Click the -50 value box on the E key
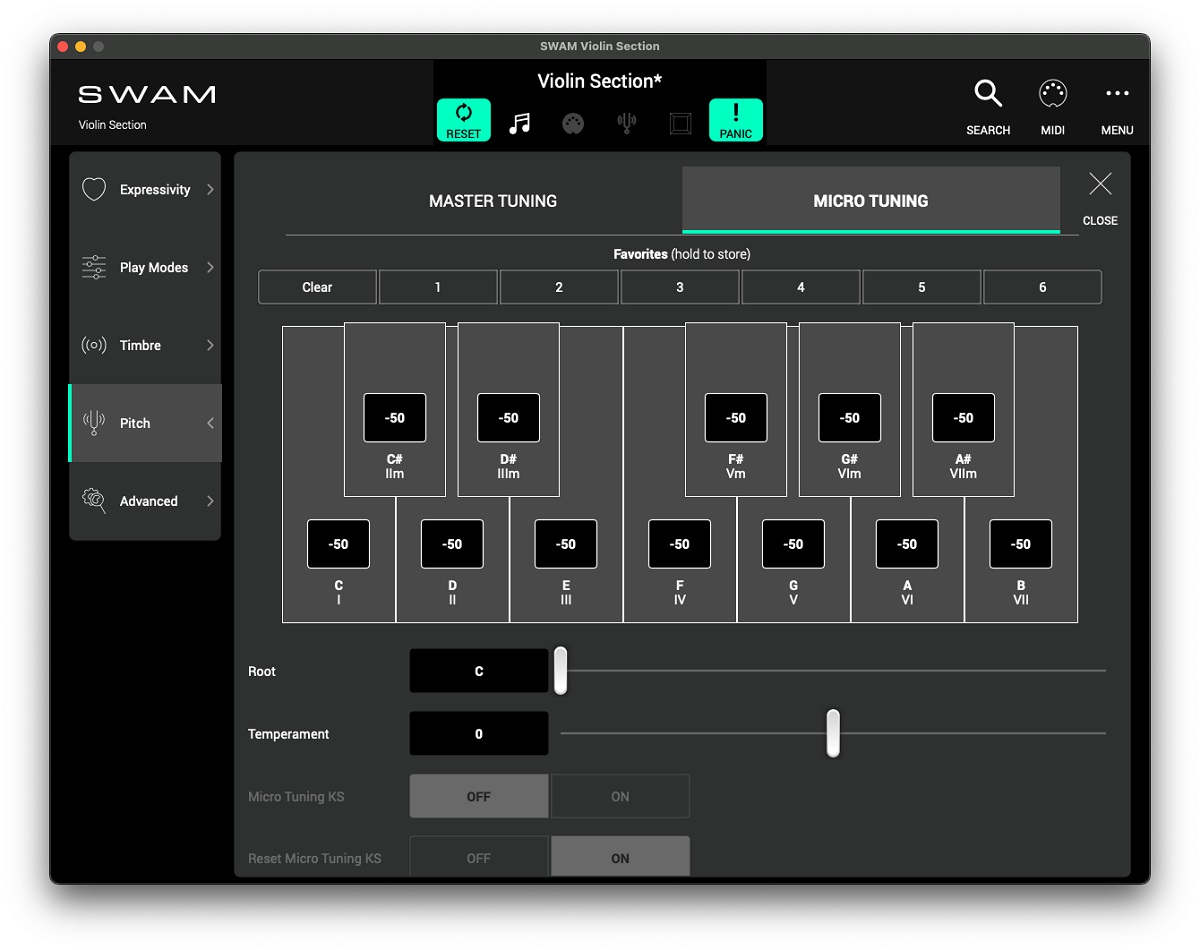1200x950 pixels. click(566, 544)
